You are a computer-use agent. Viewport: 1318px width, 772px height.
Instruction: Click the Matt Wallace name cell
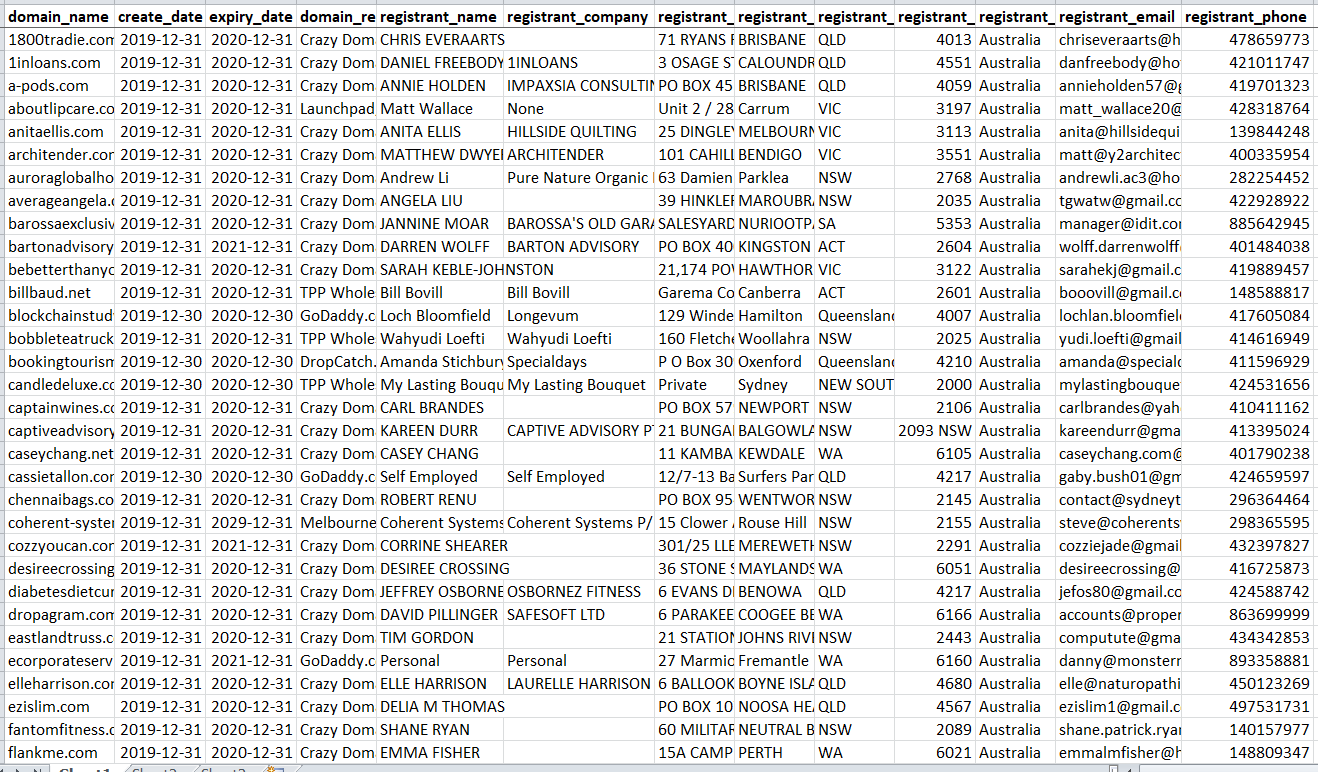coord(440,109)
